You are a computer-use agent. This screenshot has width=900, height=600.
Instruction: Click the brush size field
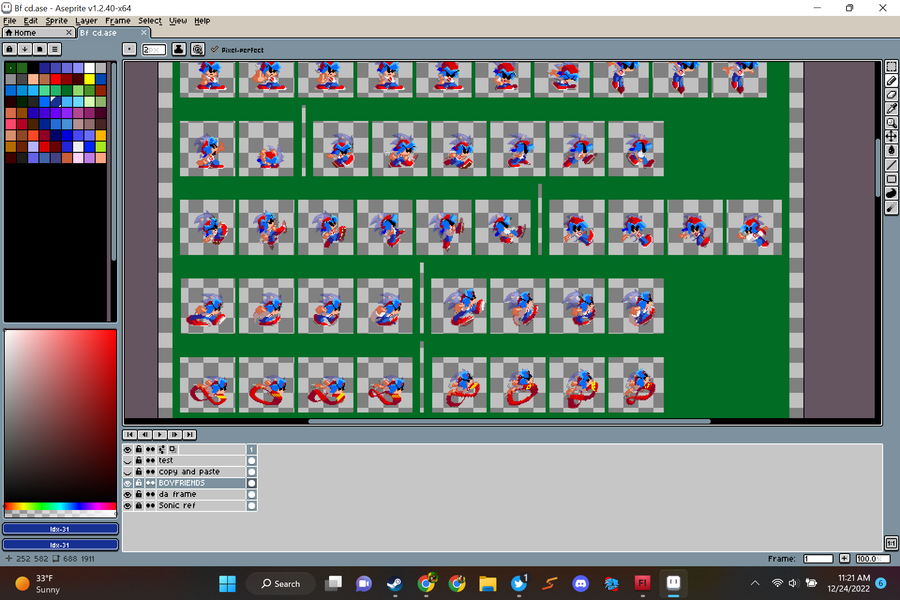coord(154,50)
